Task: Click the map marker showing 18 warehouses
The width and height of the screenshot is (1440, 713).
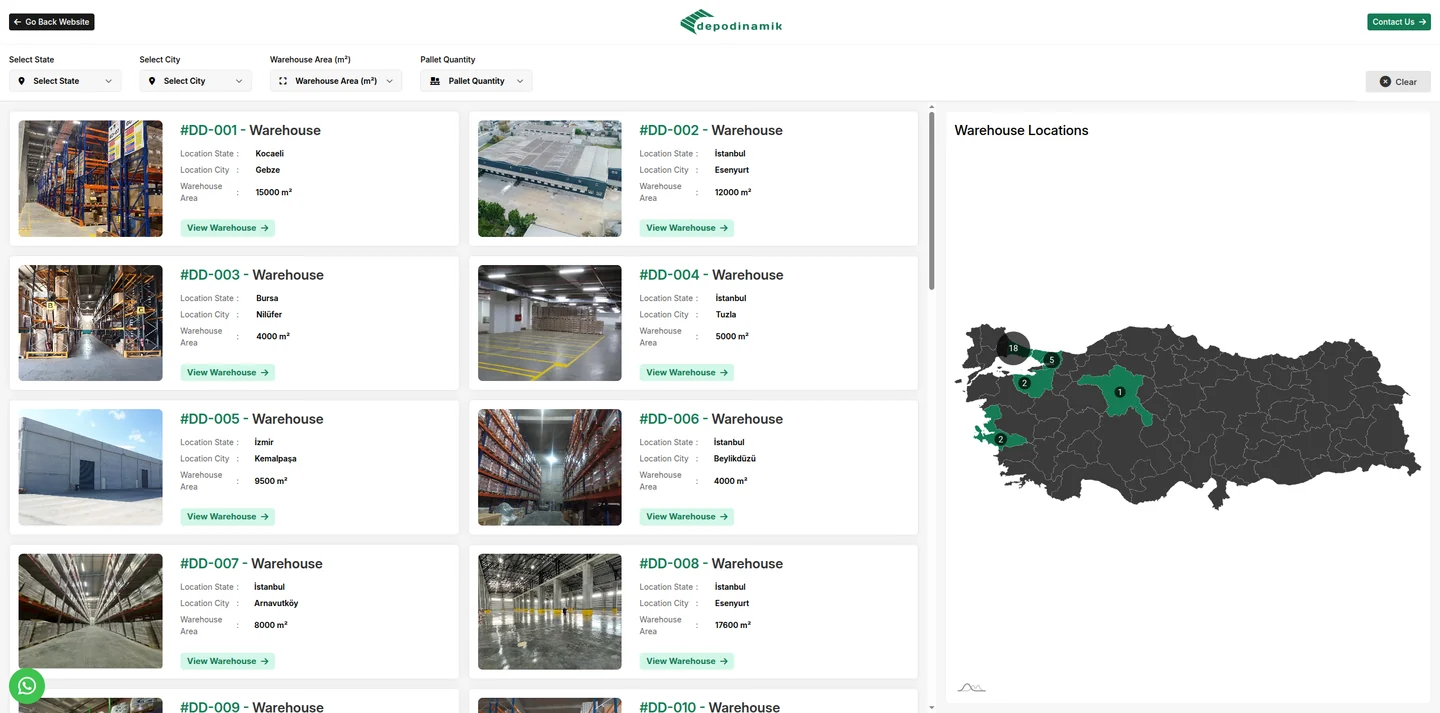Action: [x=1013, y=348]
